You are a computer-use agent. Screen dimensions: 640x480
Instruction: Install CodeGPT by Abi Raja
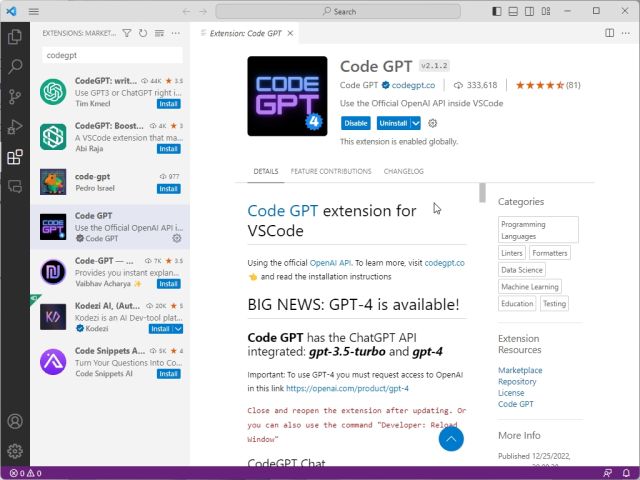click(x=169, y=149)
